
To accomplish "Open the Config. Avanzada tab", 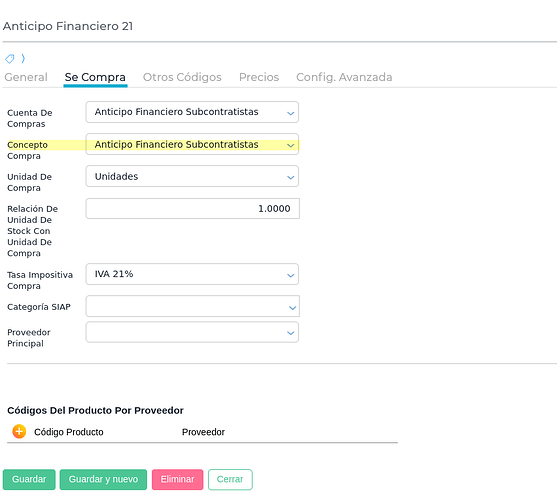I will coord(344,77).
